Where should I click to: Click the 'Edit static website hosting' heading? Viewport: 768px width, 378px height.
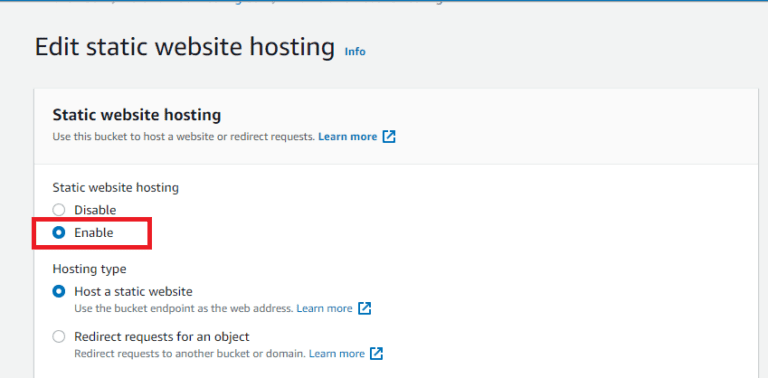(185, 47)
